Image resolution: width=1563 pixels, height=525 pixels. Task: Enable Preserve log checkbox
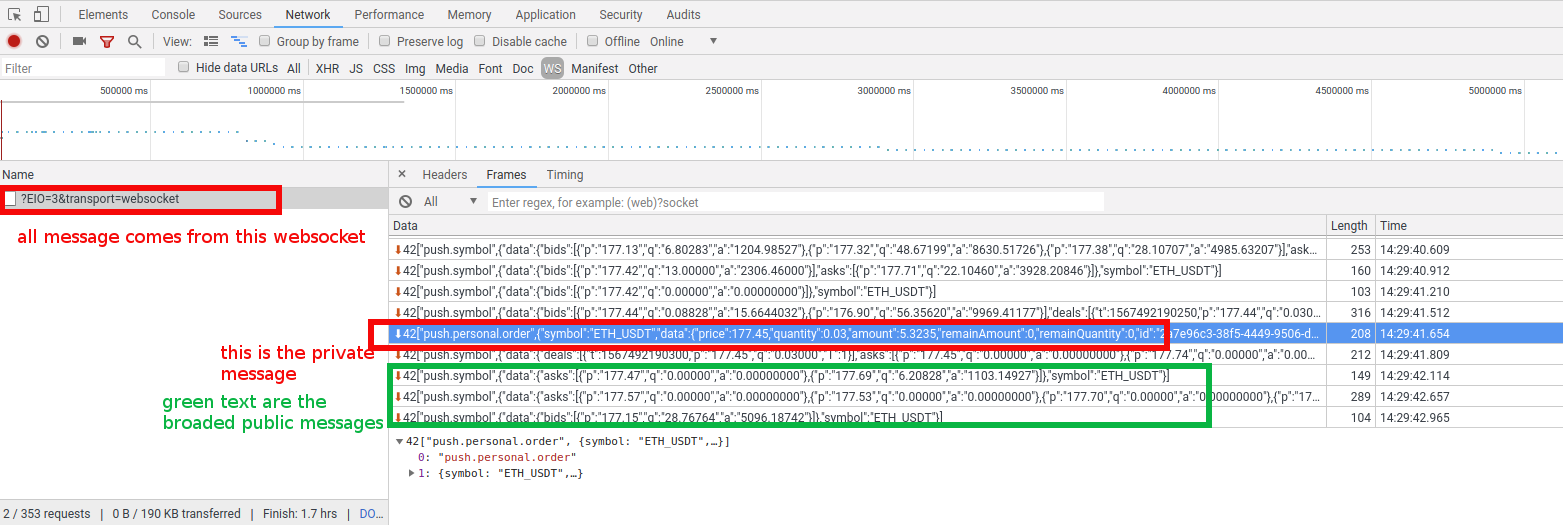coord(385,41)
